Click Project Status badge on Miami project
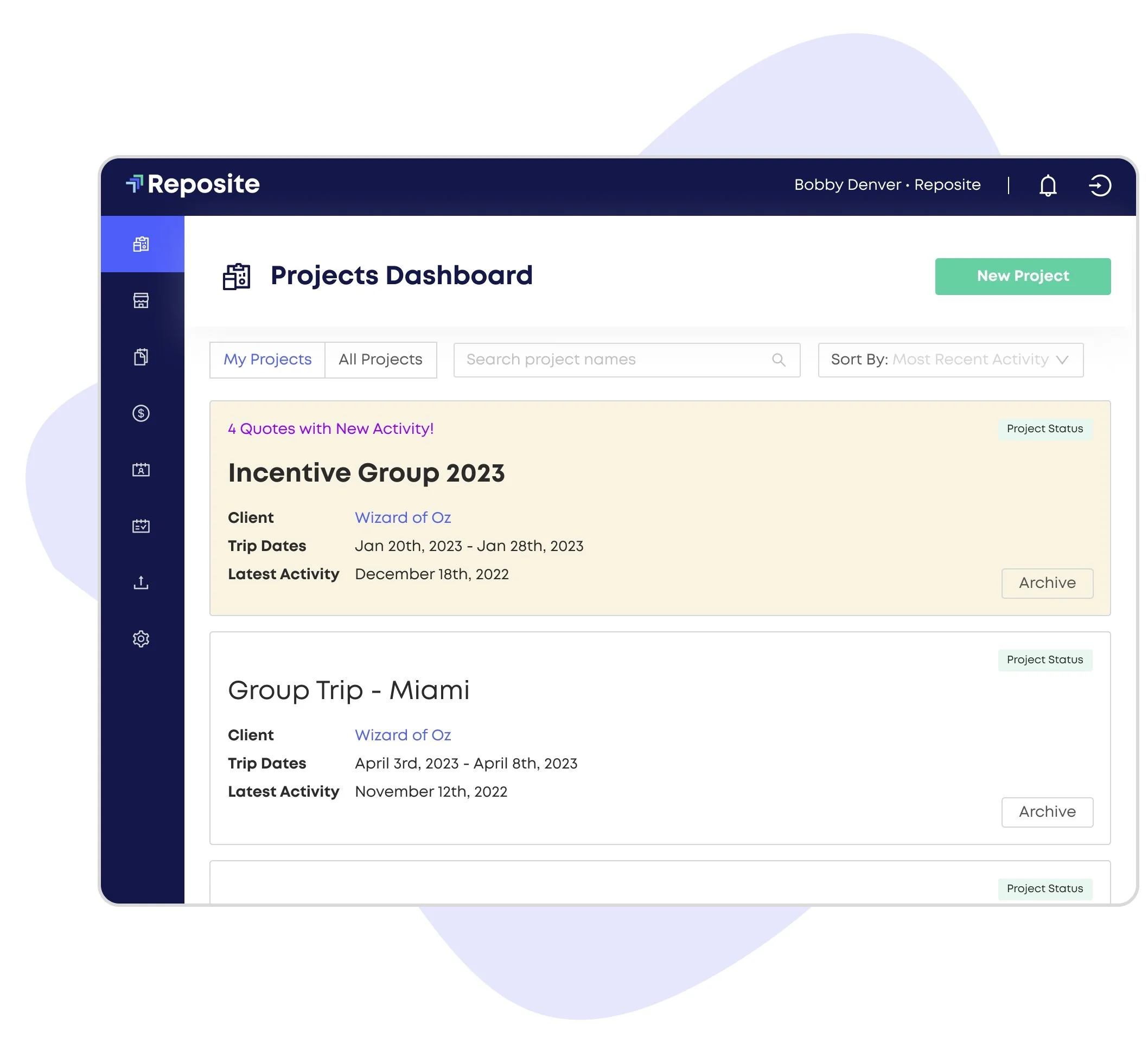The height and width of the screenshot is (1063, 1148). (1044, 660)
